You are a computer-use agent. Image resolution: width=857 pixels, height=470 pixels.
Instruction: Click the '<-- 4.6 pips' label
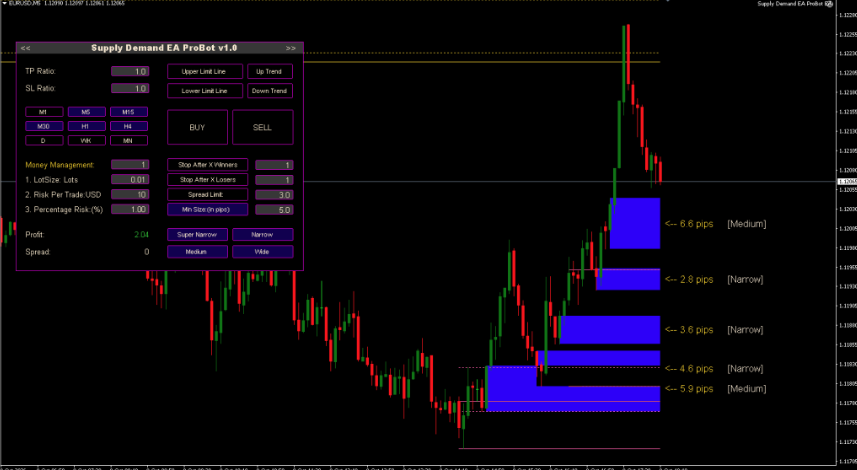click(689, 369)
